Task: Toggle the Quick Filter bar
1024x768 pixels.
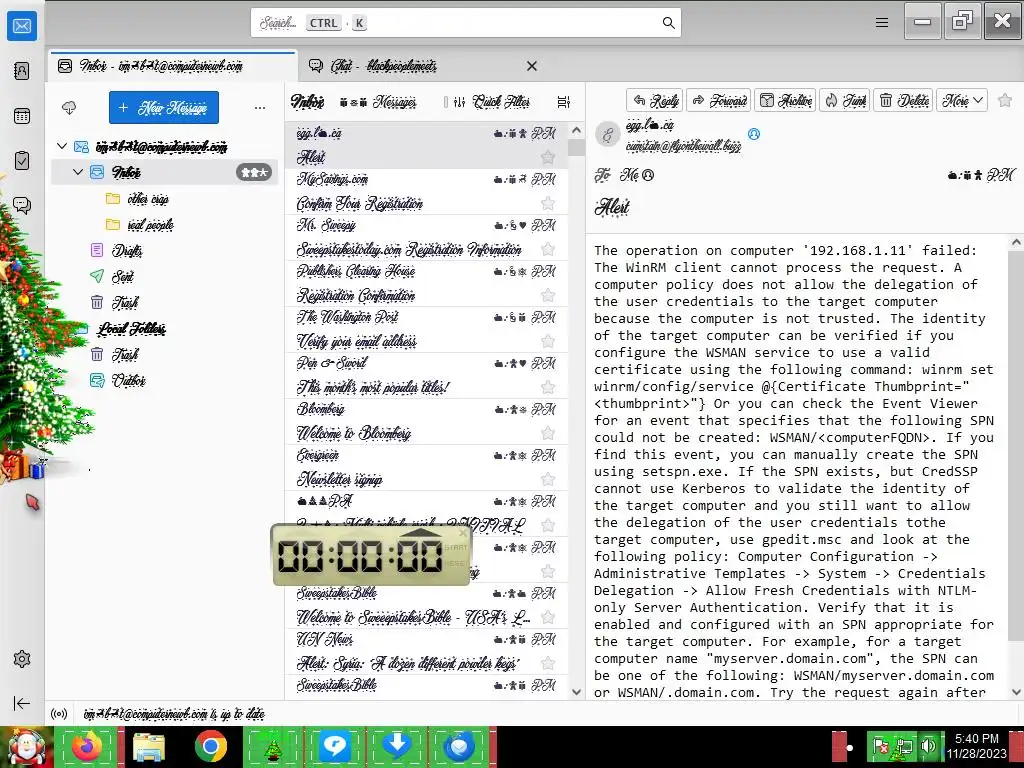Action: coord(492,102)
